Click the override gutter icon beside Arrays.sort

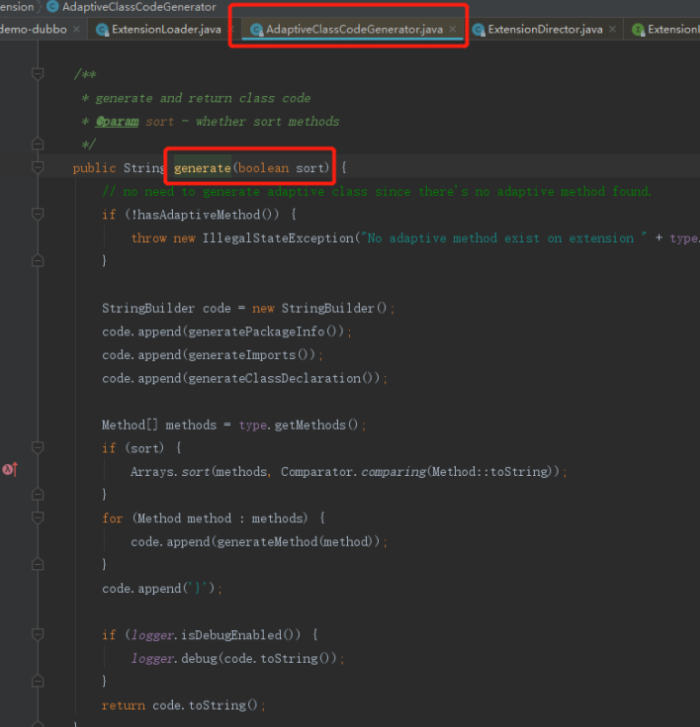click(x=10, y=469)
